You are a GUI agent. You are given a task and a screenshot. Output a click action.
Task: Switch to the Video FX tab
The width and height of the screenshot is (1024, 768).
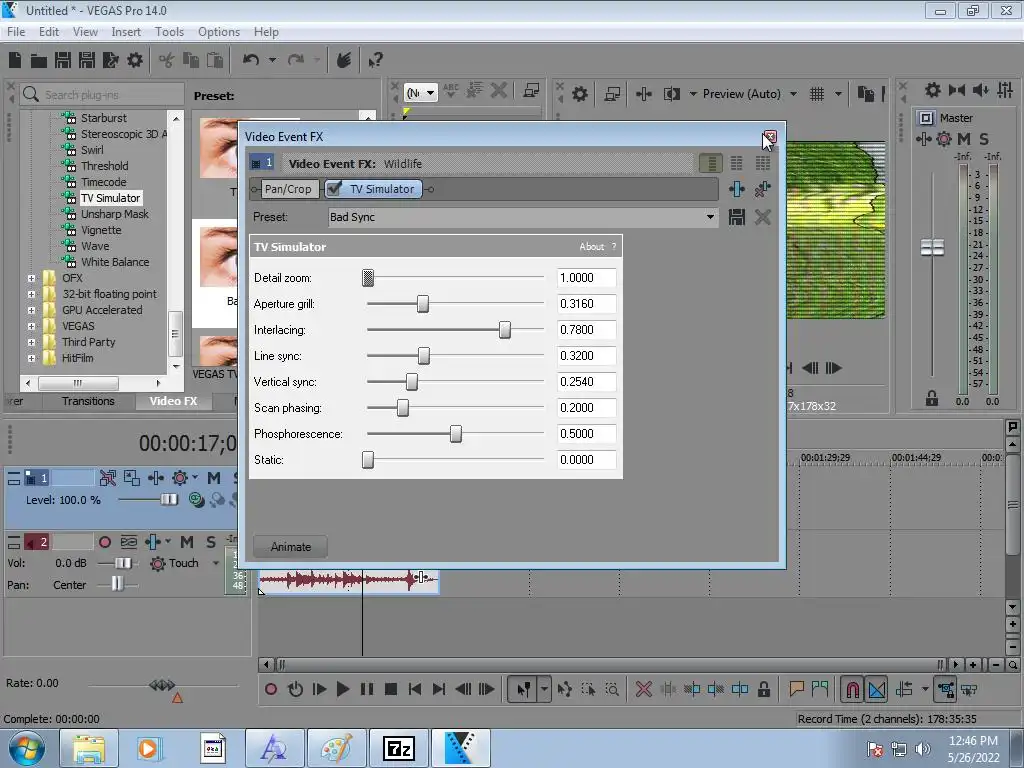tap(173, 401)
